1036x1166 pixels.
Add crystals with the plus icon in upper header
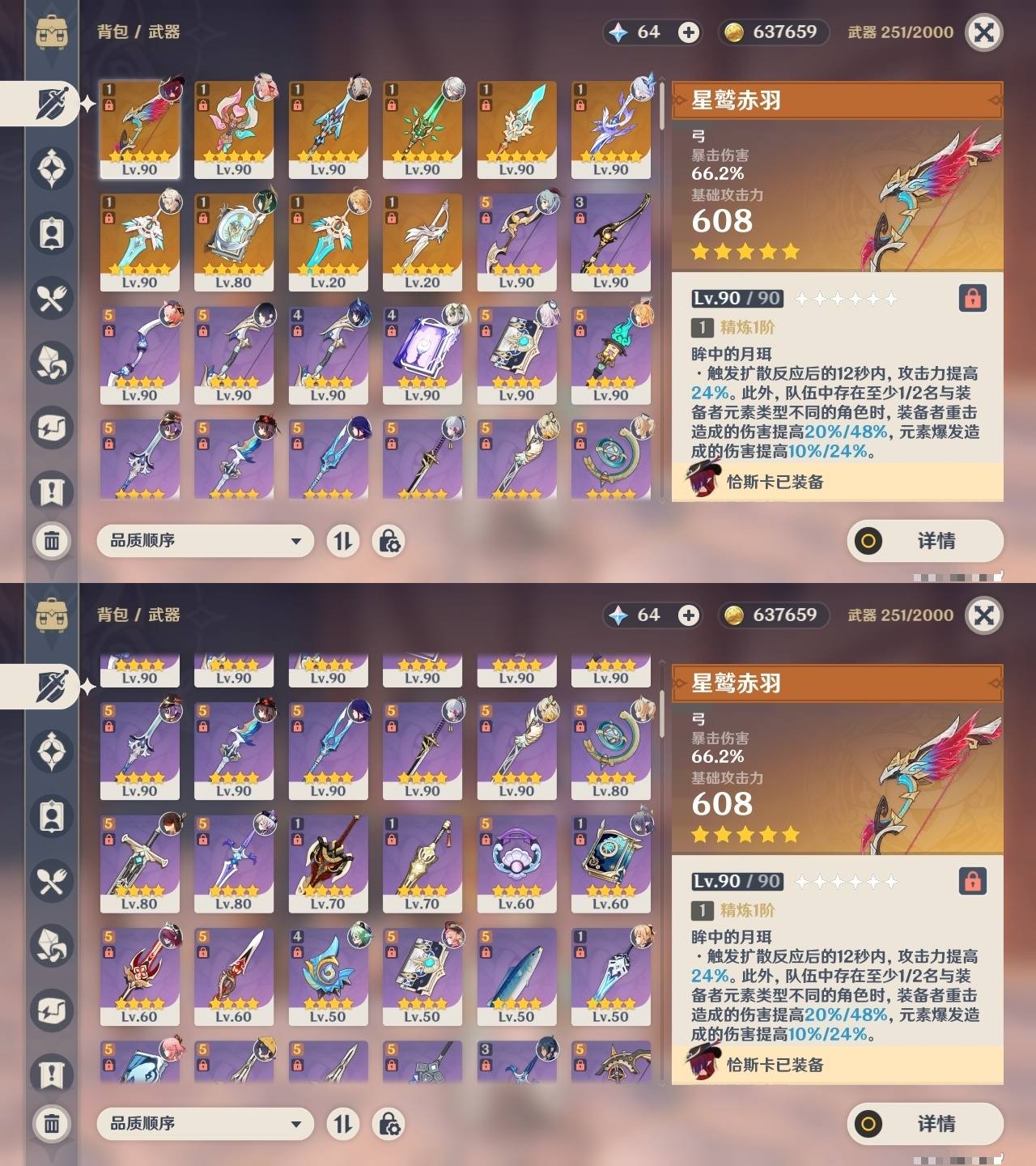[689, 32]
